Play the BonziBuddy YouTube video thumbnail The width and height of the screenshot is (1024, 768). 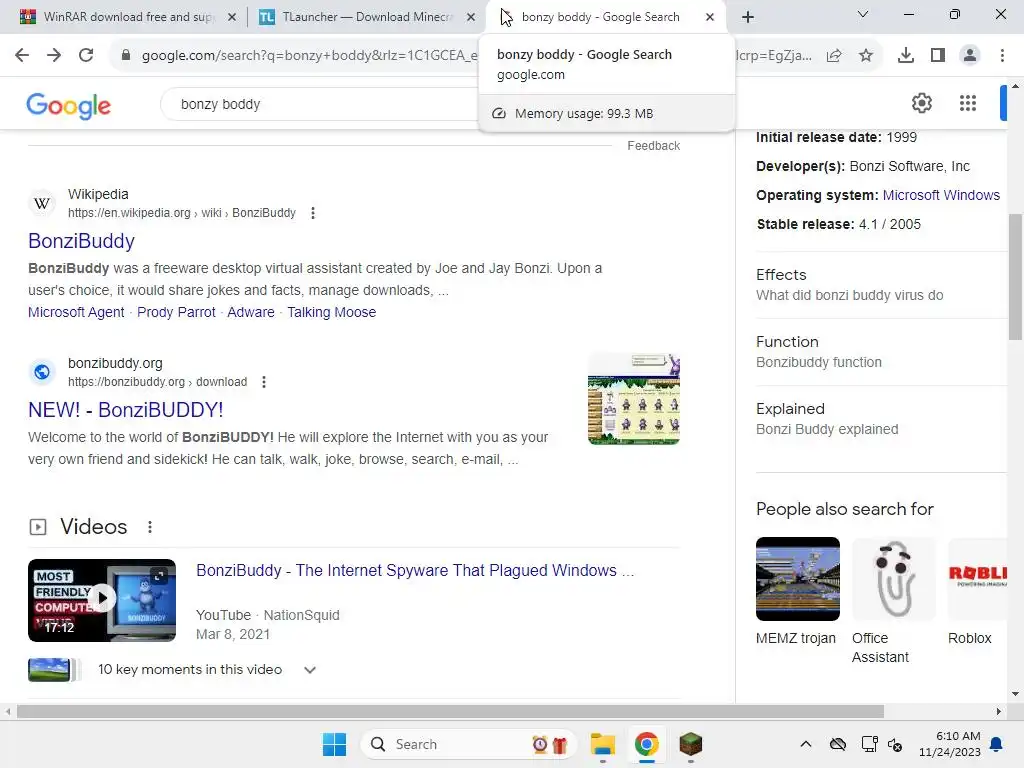(102, 600)
